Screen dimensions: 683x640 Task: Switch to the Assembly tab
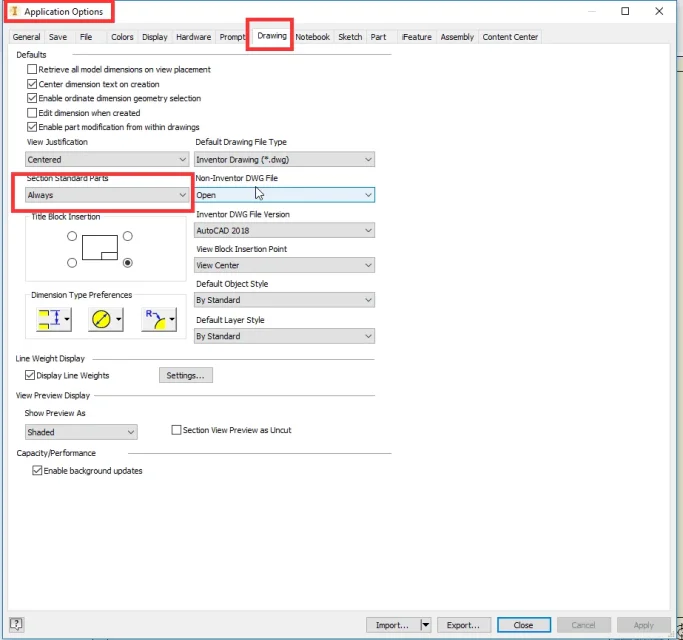pyautogui.click(x=457, y=37)
